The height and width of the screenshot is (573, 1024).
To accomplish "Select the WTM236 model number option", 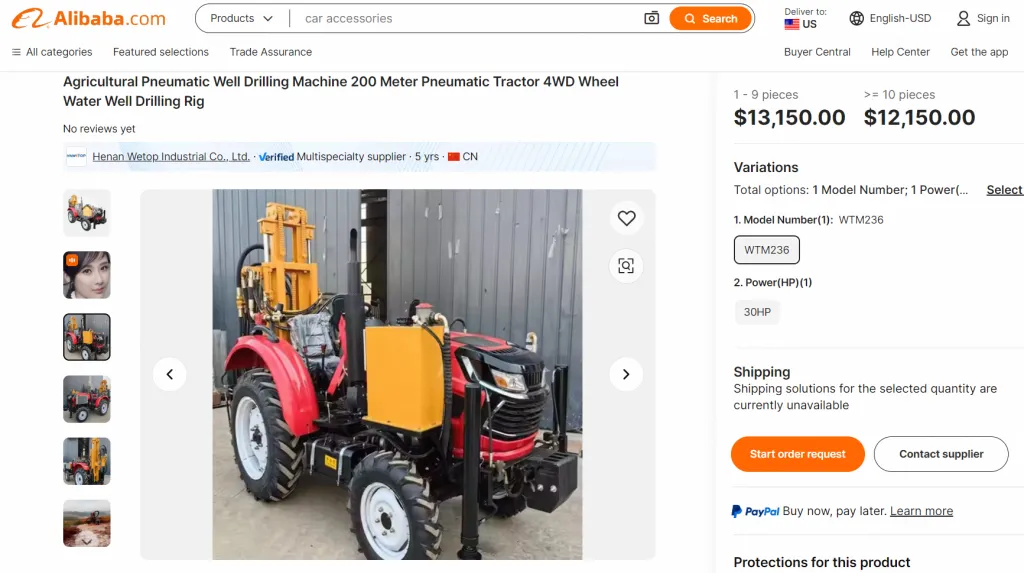I will point(767,250).
